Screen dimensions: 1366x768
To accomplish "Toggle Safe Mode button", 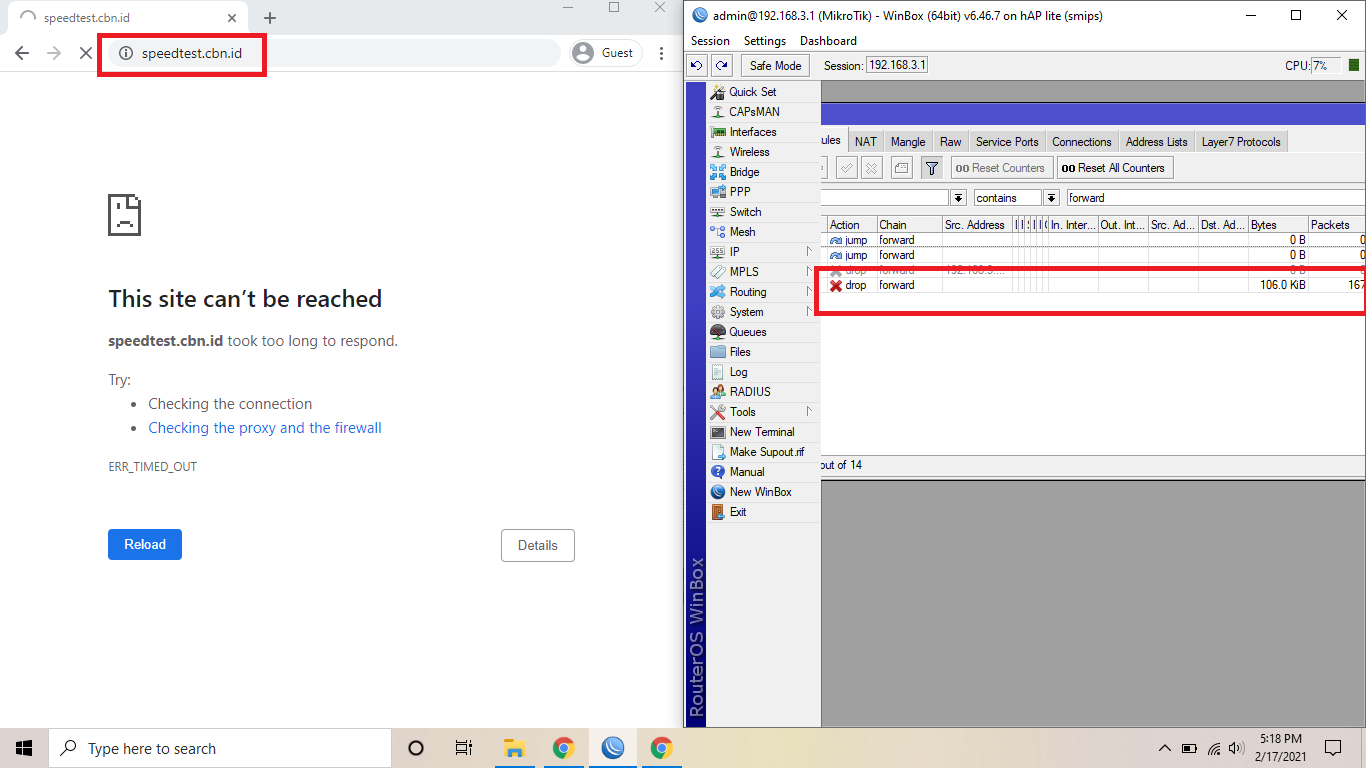I will (775, 65).
